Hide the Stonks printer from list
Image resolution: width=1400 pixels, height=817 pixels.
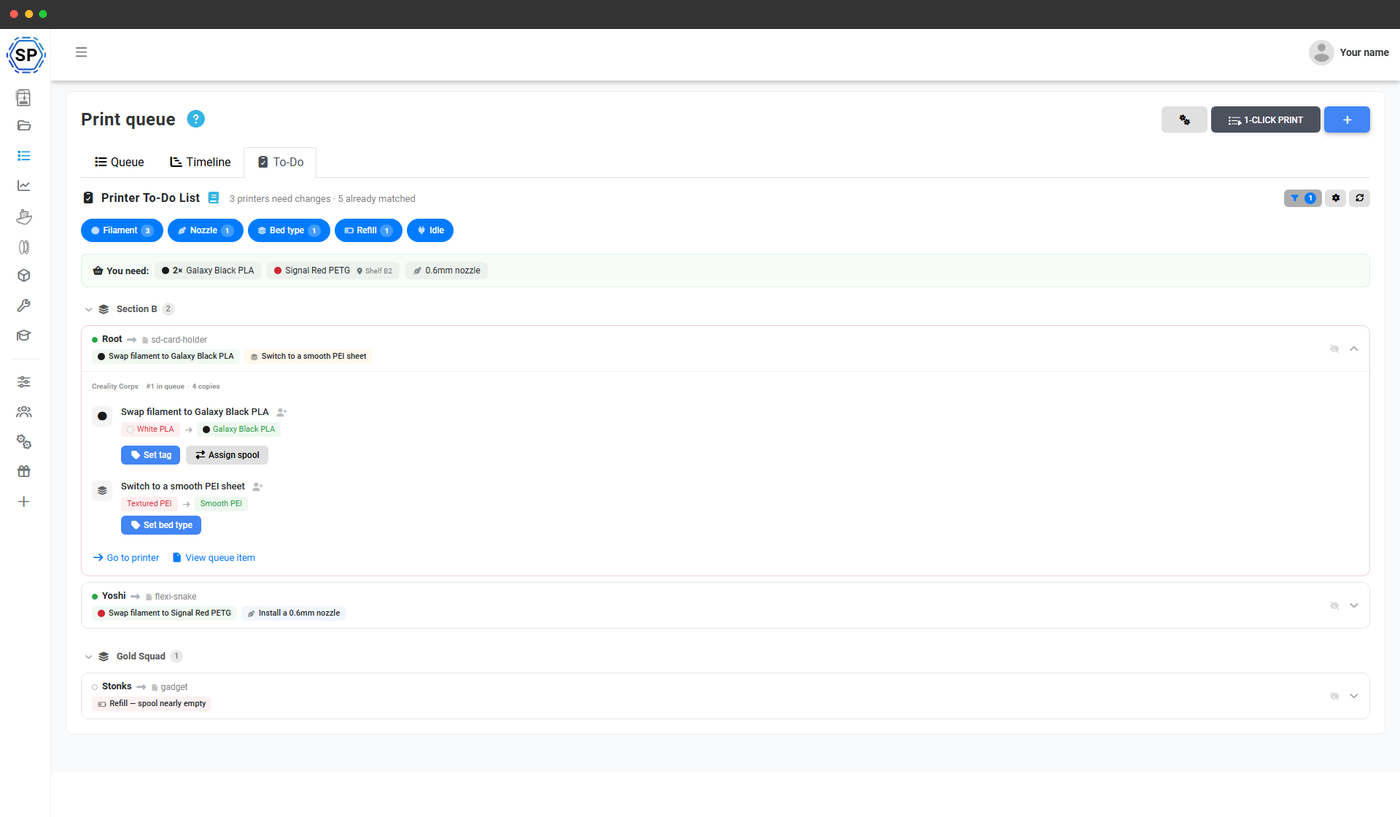pyautogui.click(x=1334, y=696)
